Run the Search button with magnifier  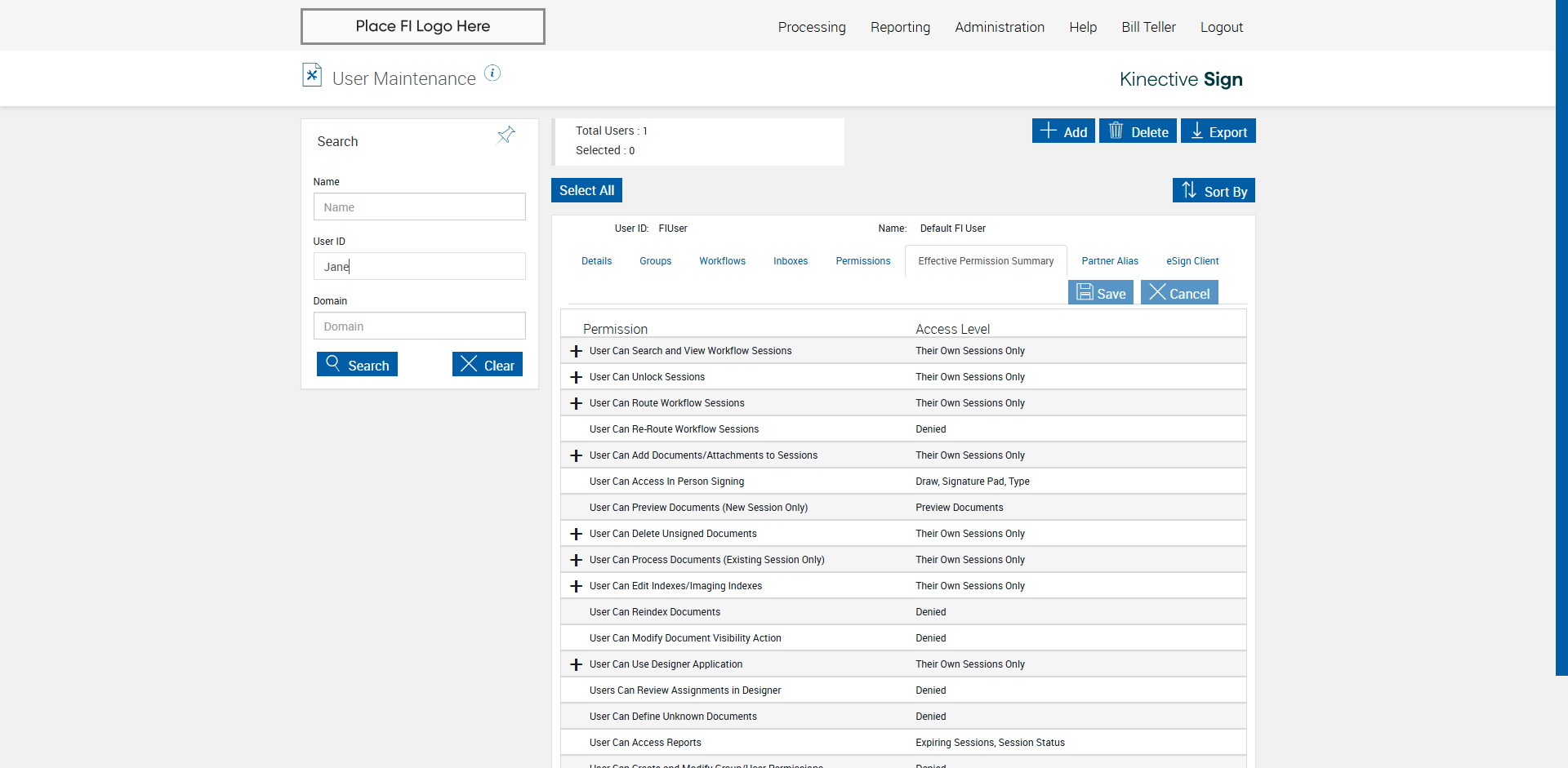pos(357,364)
